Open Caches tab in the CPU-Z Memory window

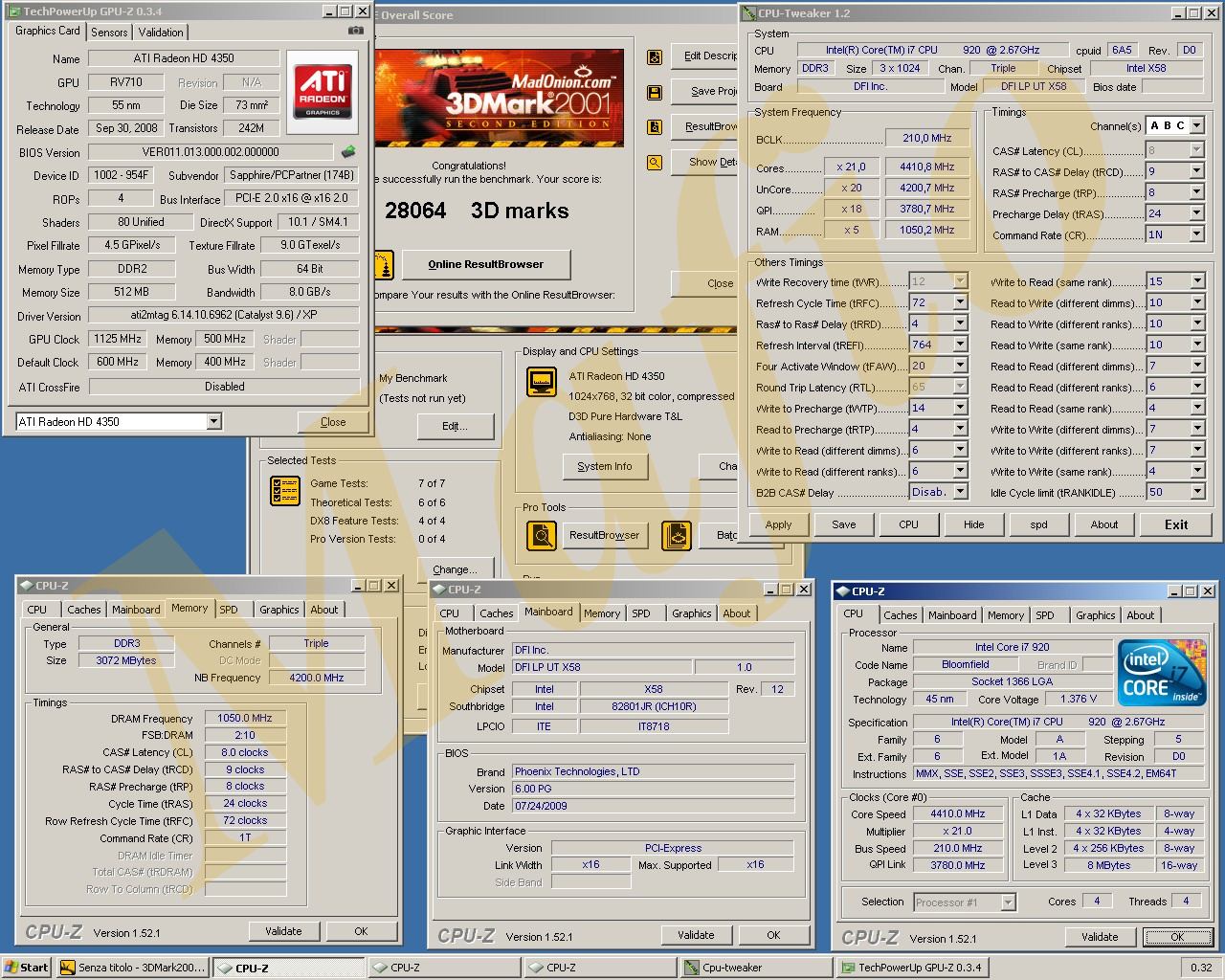(x=83, y=610)
